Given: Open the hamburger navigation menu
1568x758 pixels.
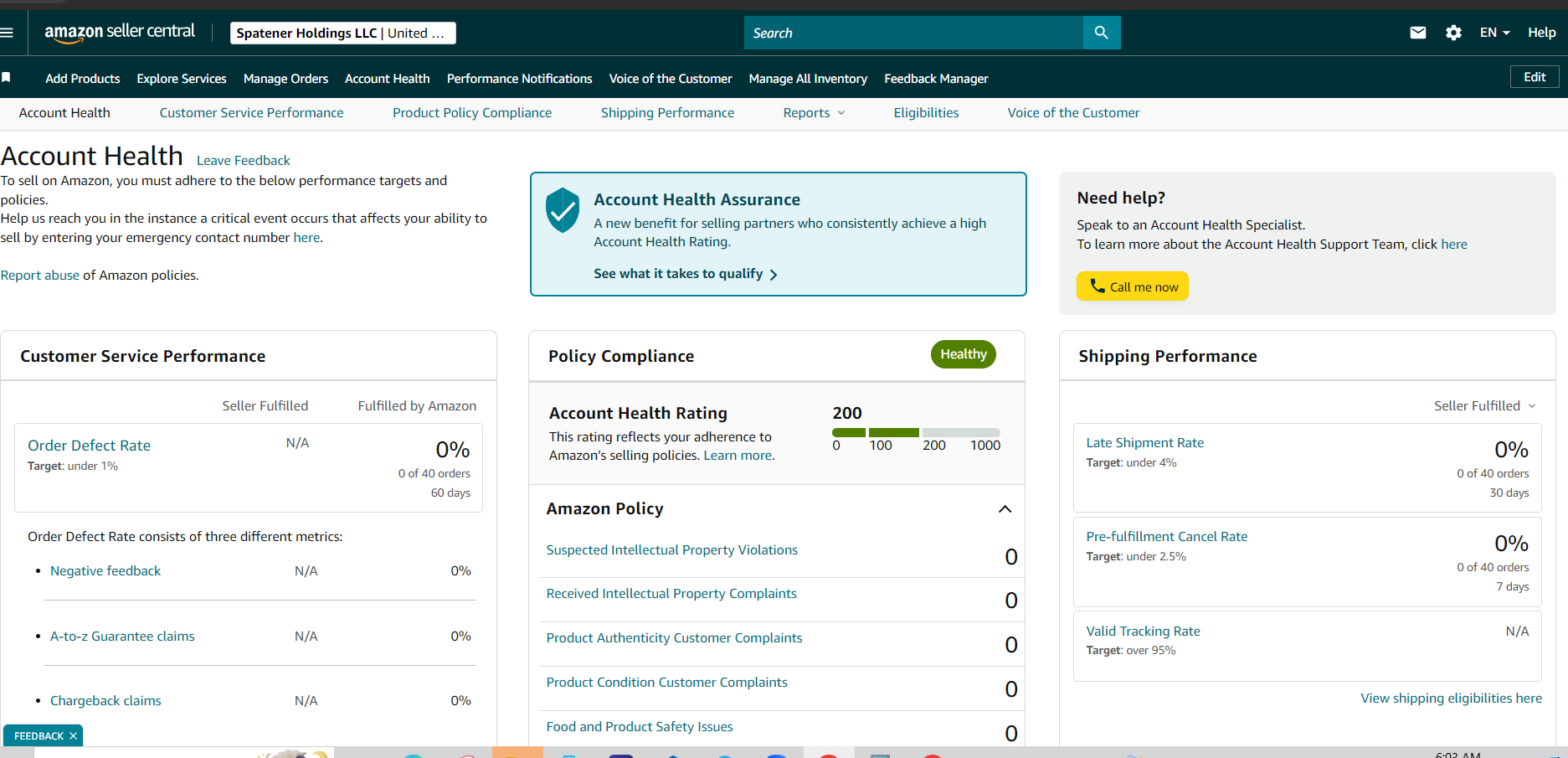Looking at the screenshot, I should pos(7,33).
